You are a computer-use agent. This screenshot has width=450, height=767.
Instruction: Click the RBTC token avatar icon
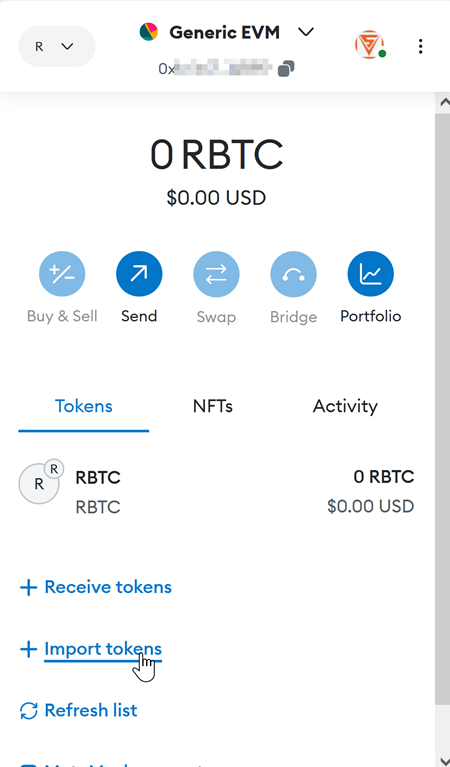tap(39, 484)
